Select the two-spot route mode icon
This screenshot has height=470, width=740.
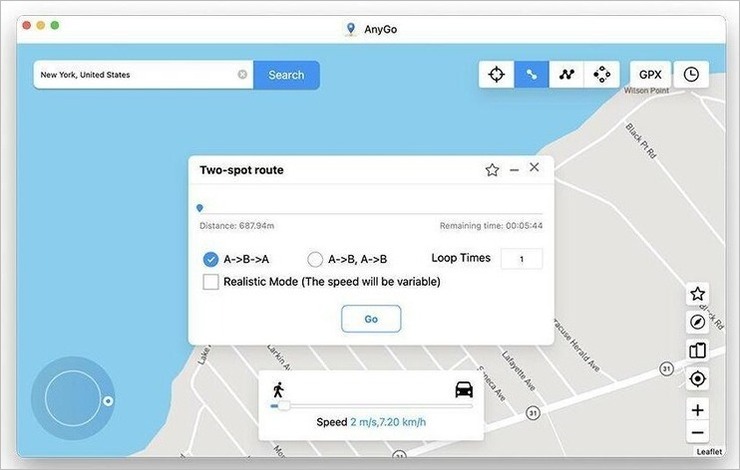[531, 75]
